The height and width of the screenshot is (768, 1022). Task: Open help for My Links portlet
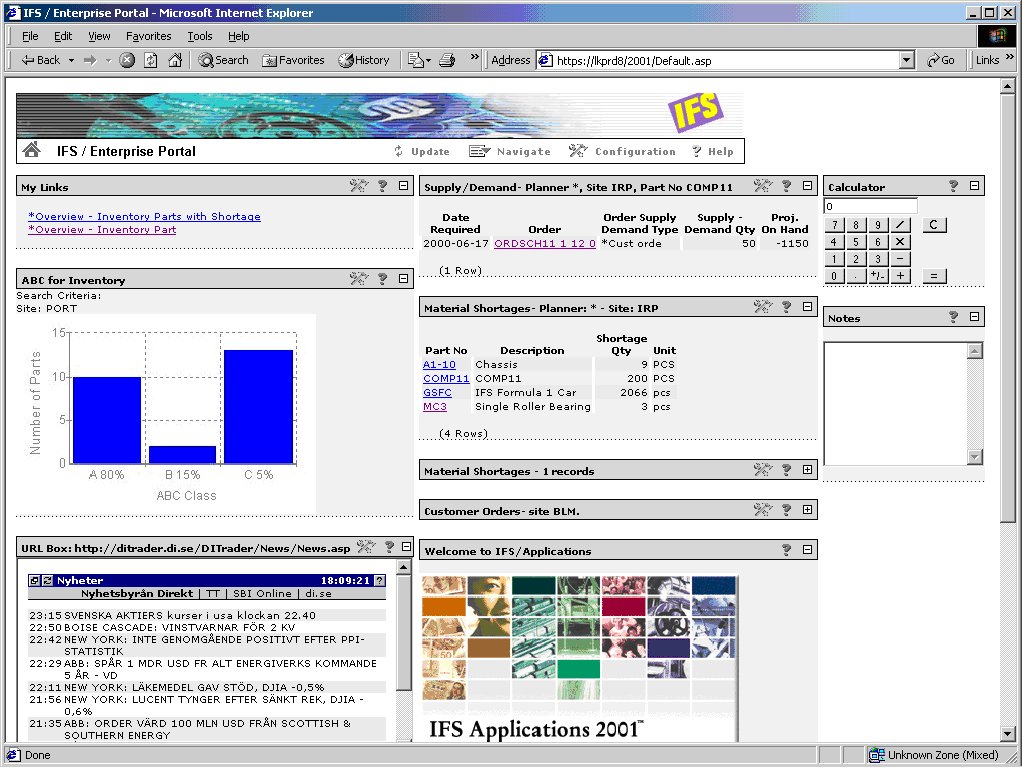click(x=383, y=186)
